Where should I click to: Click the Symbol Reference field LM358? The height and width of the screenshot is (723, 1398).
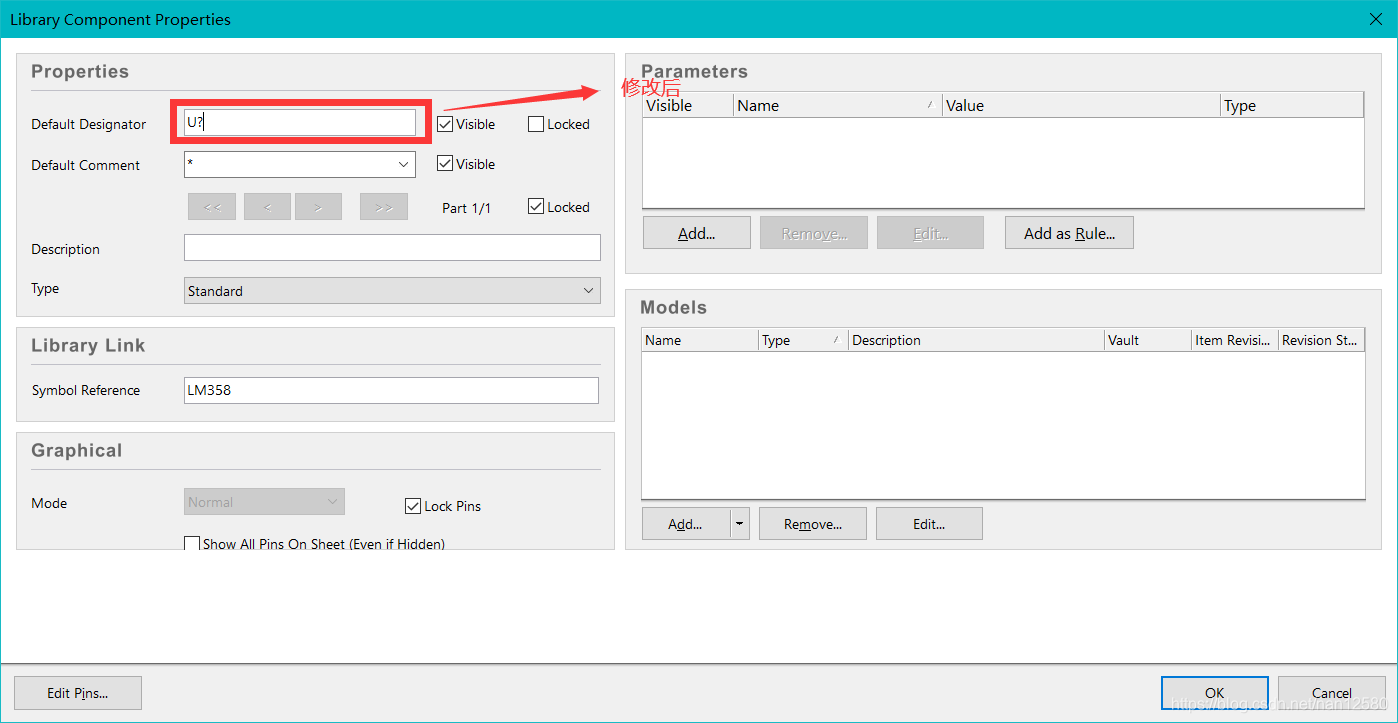point(391,390)
